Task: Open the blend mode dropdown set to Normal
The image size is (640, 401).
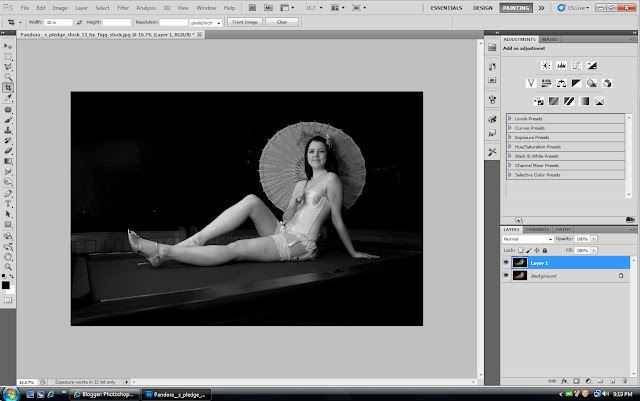Action: [528, 240]
